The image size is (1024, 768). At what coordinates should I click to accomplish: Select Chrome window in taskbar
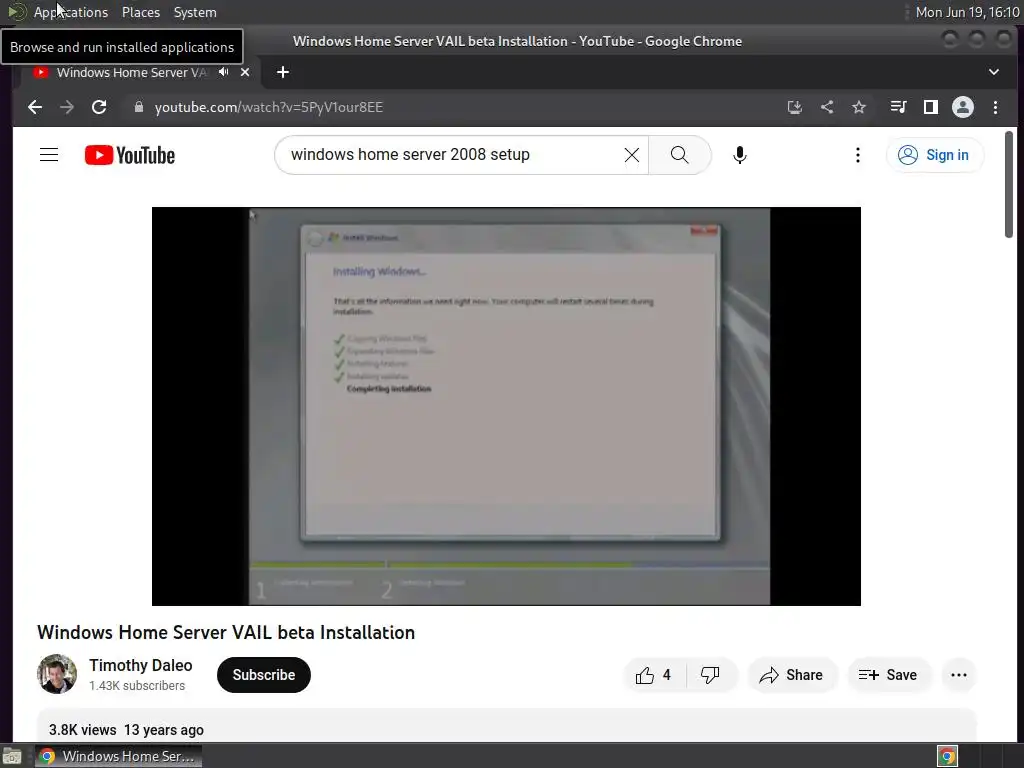tap(118, 756)
